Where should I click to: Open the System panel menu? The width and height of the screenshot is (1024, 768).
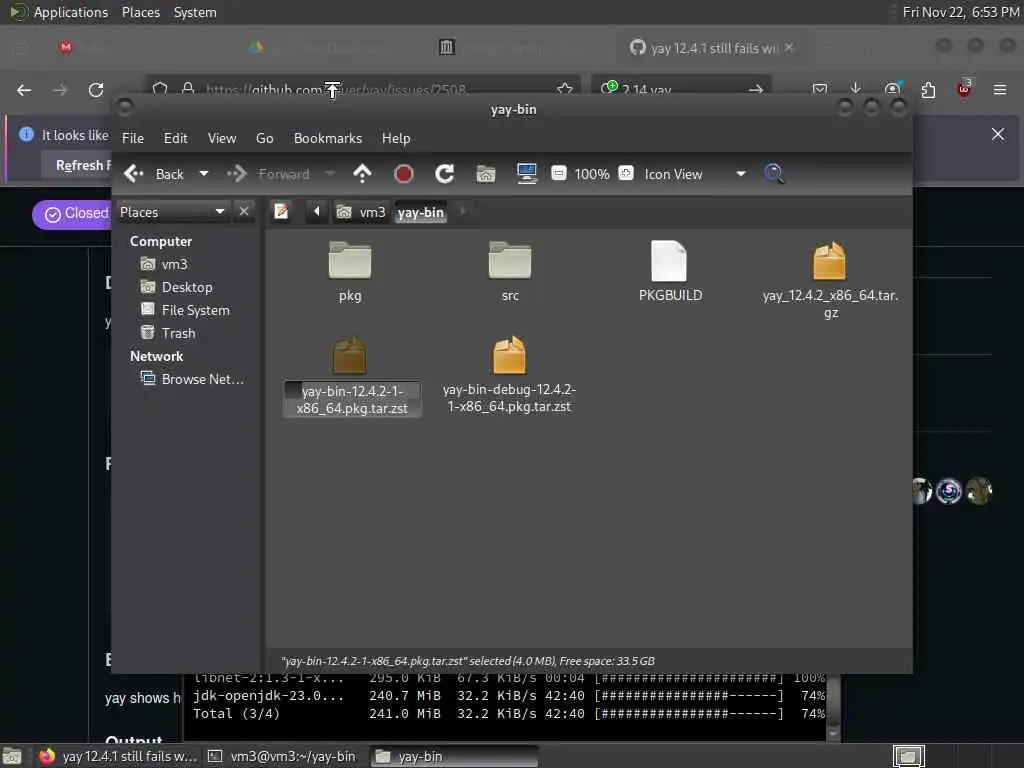(x=195, y=12)
